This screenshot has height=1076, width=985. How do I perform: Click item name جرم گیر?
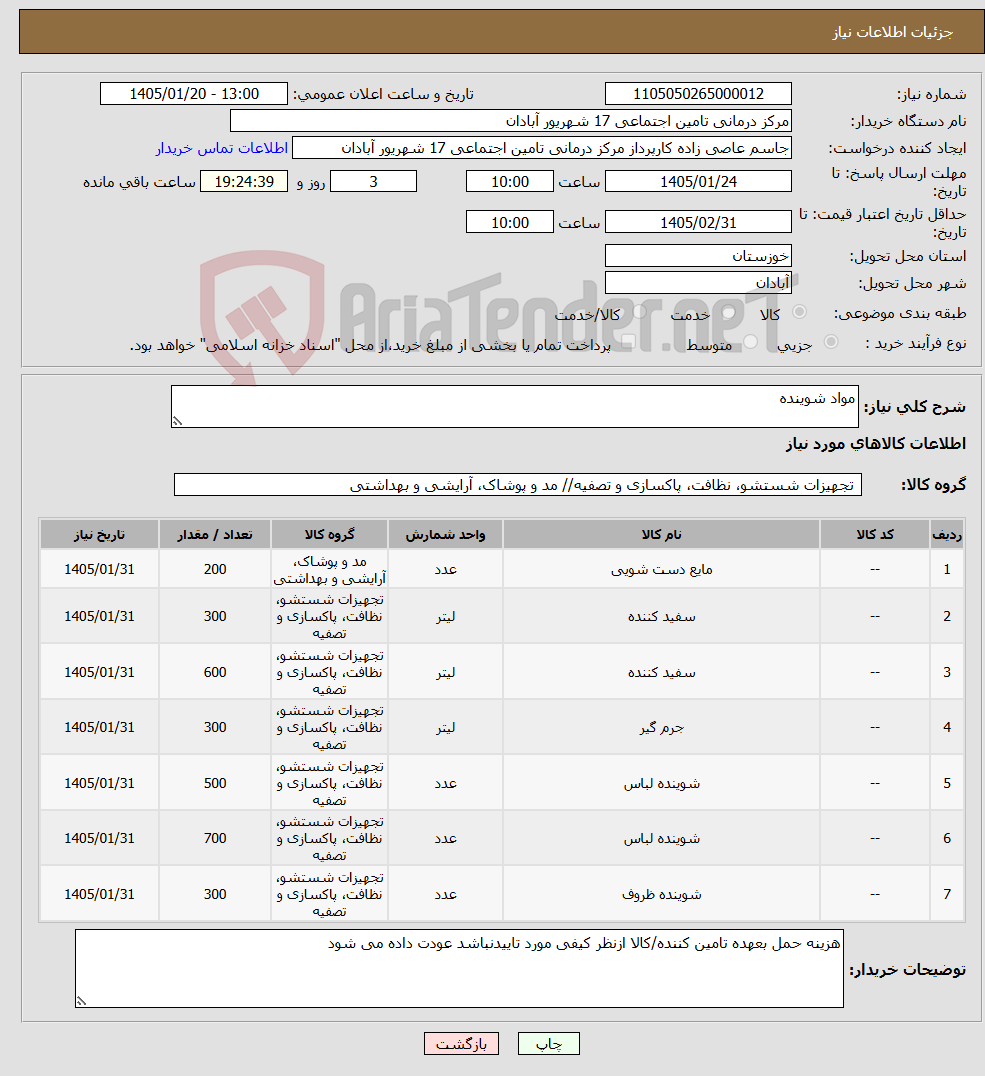tap(661, 727)
